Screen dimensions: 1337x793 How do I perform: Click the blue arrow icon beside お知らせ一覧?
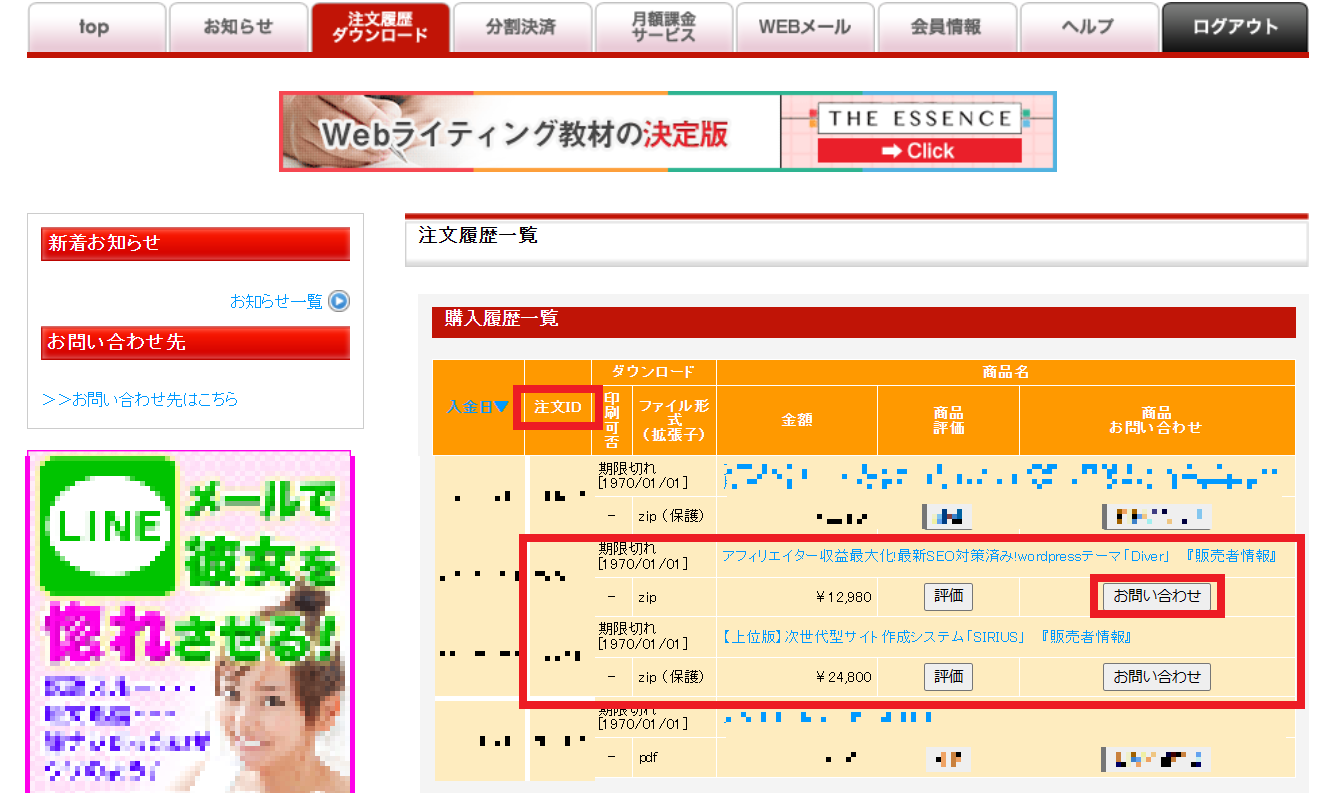tap(339, 301)
